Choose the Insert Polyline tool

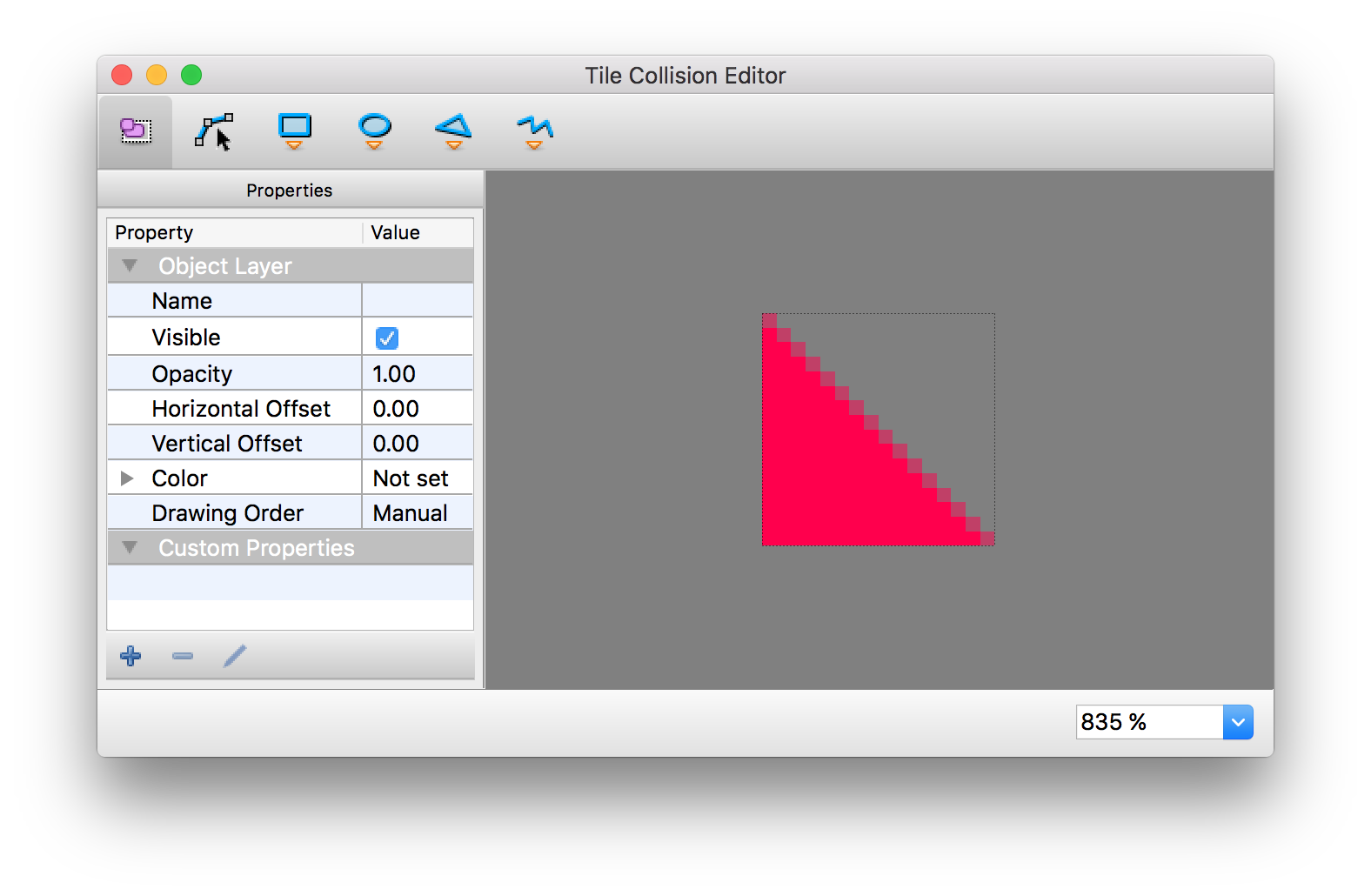(x=534, y=131)
